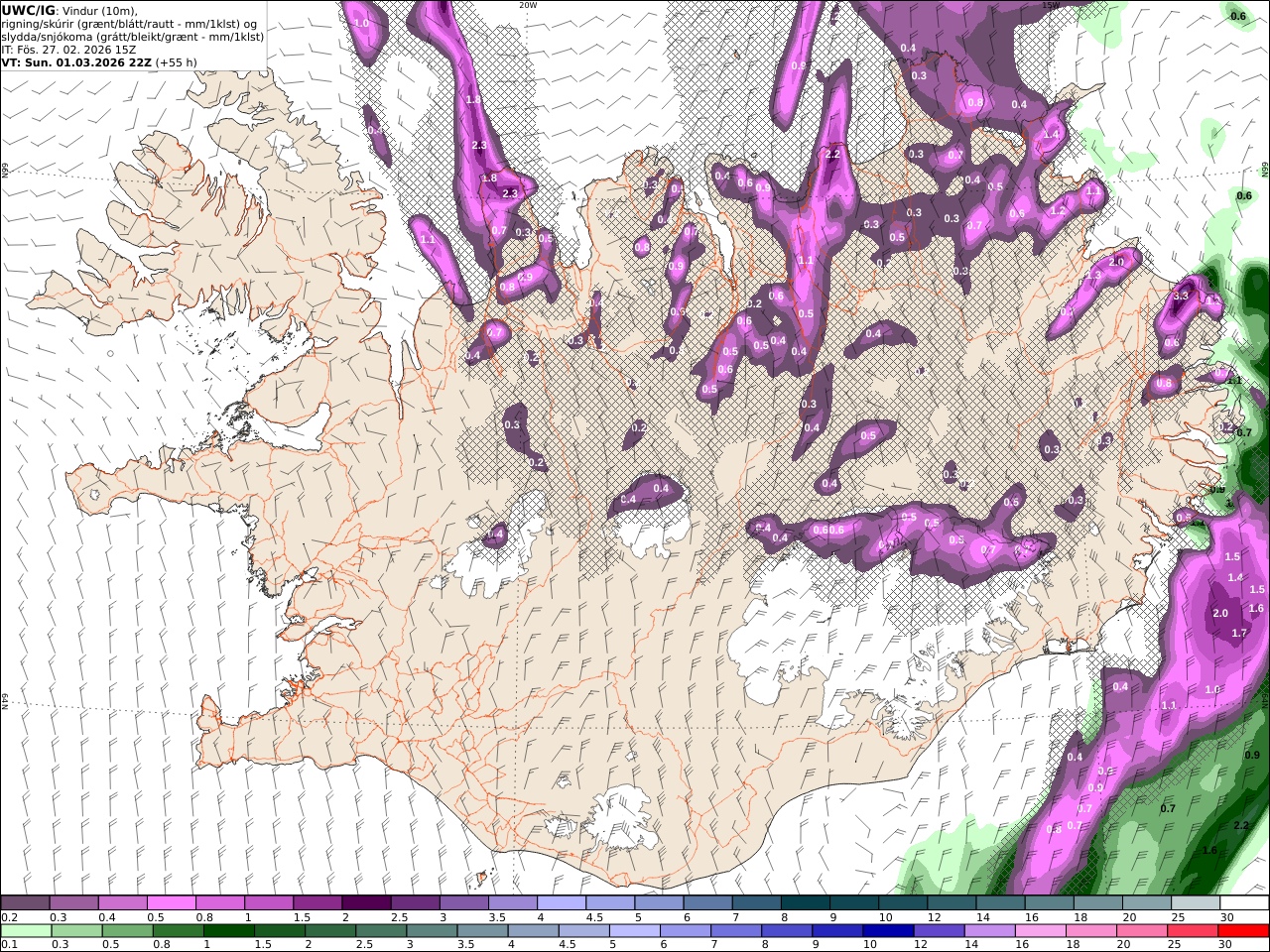Pick the 6–7 periwinkle swatch, bottom scale
Image resolution: width=1270 pixels, height=952 pixels.
[x=685, y=931]
